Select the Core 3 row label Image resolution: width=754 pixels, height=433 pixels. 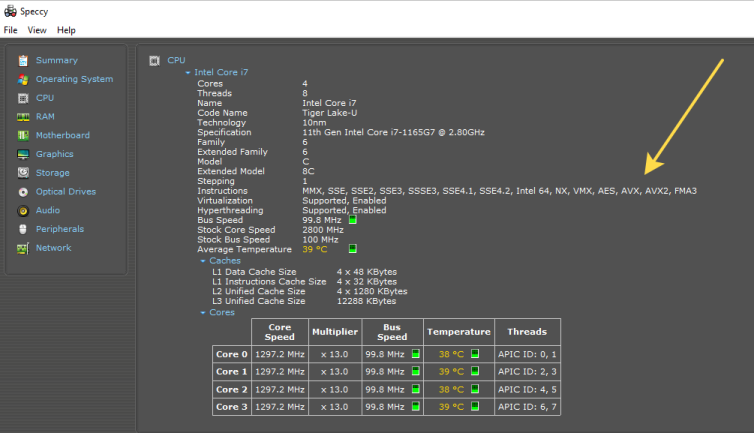click(x=232, y=407)
